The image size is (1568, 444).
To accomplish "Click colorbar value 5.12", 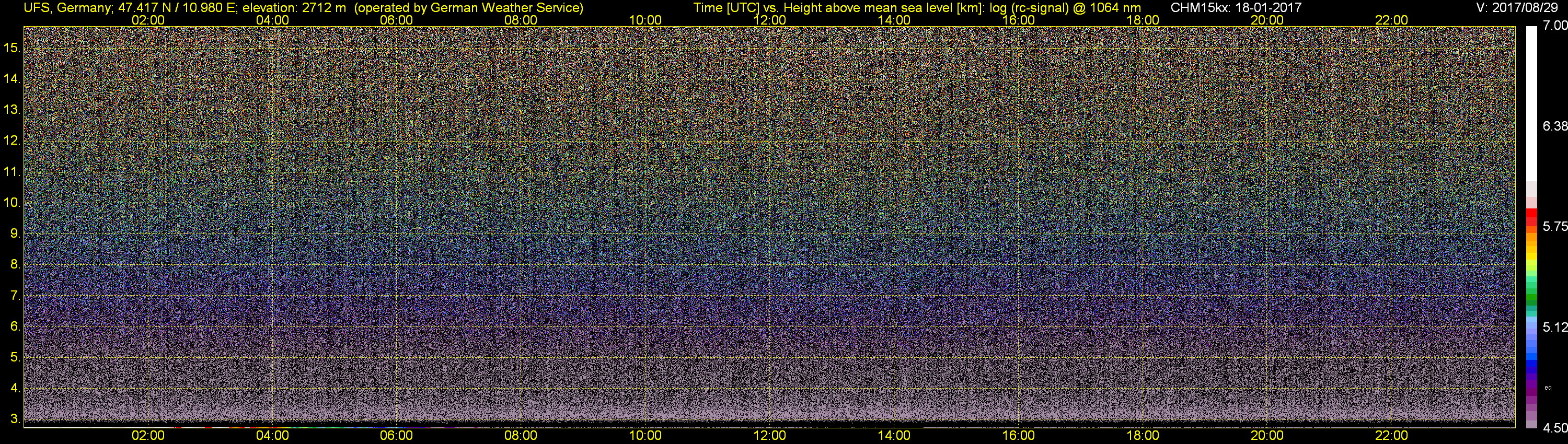I will tap(1555, 327).
